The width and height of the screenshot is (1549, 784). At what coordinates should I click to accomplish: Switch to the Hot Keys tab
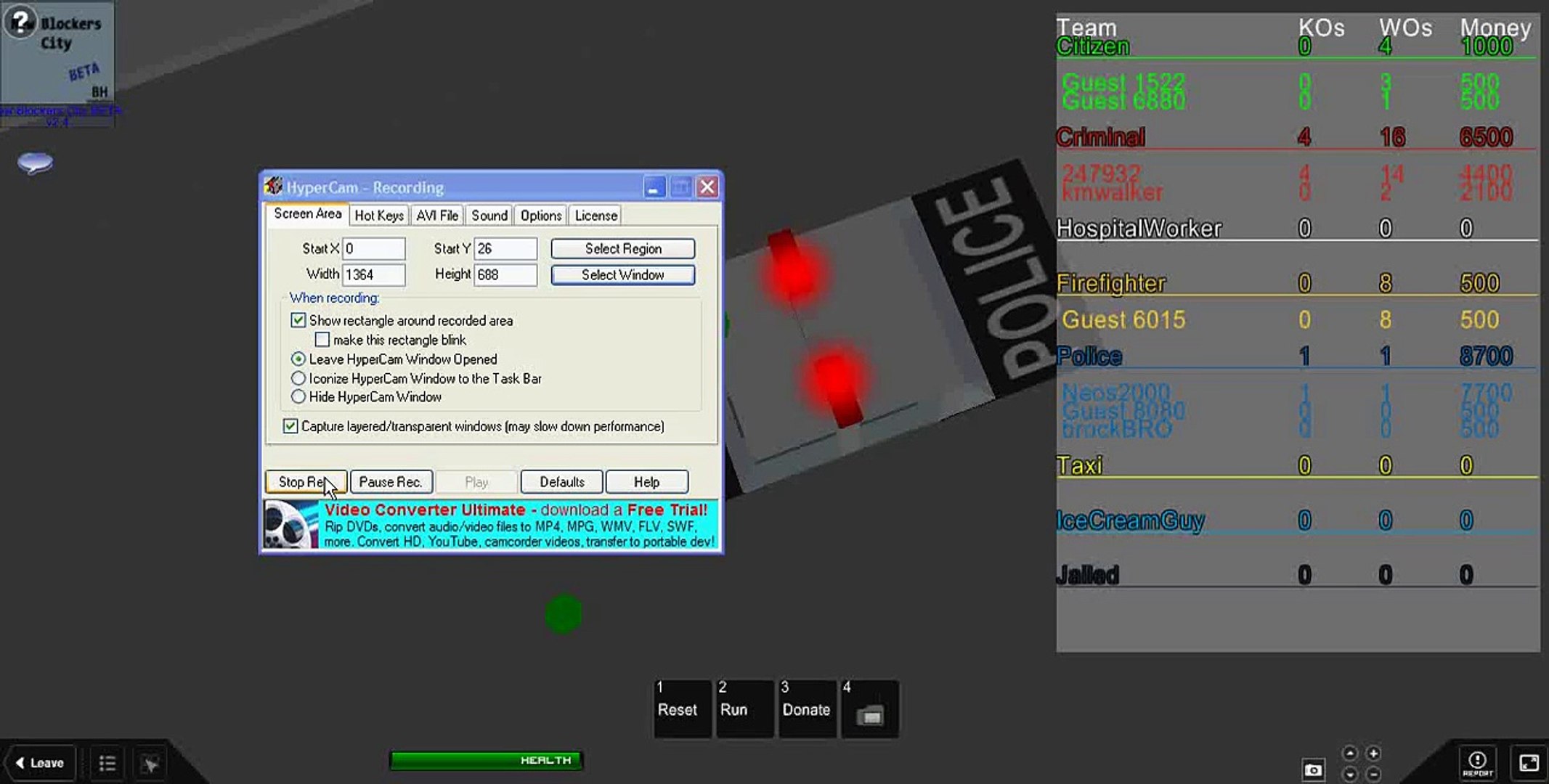378,216
